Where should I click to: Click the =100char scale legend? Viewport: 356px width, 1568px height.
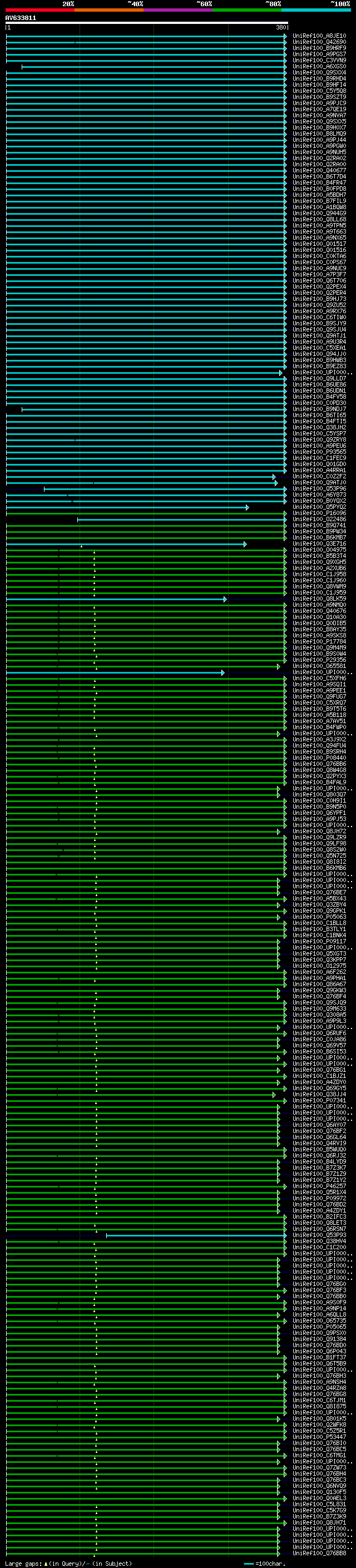coord(264,1563)
